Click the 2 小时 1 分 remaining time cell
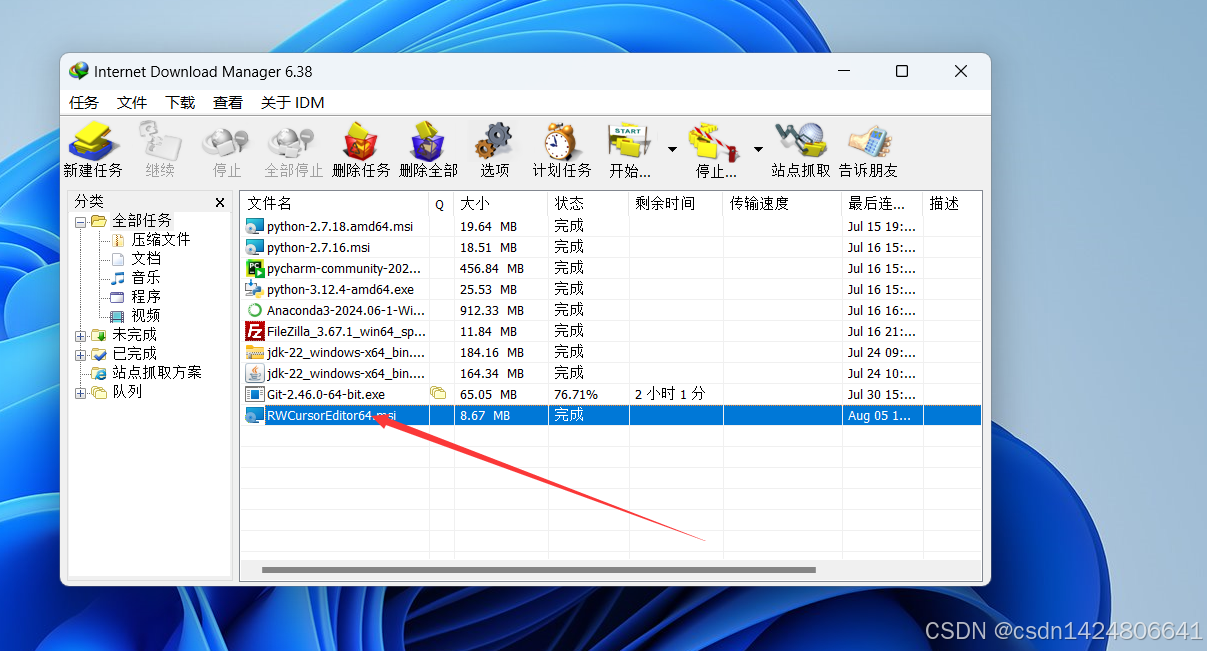Screen dimensions: 1207x651 tap(670, 394)
